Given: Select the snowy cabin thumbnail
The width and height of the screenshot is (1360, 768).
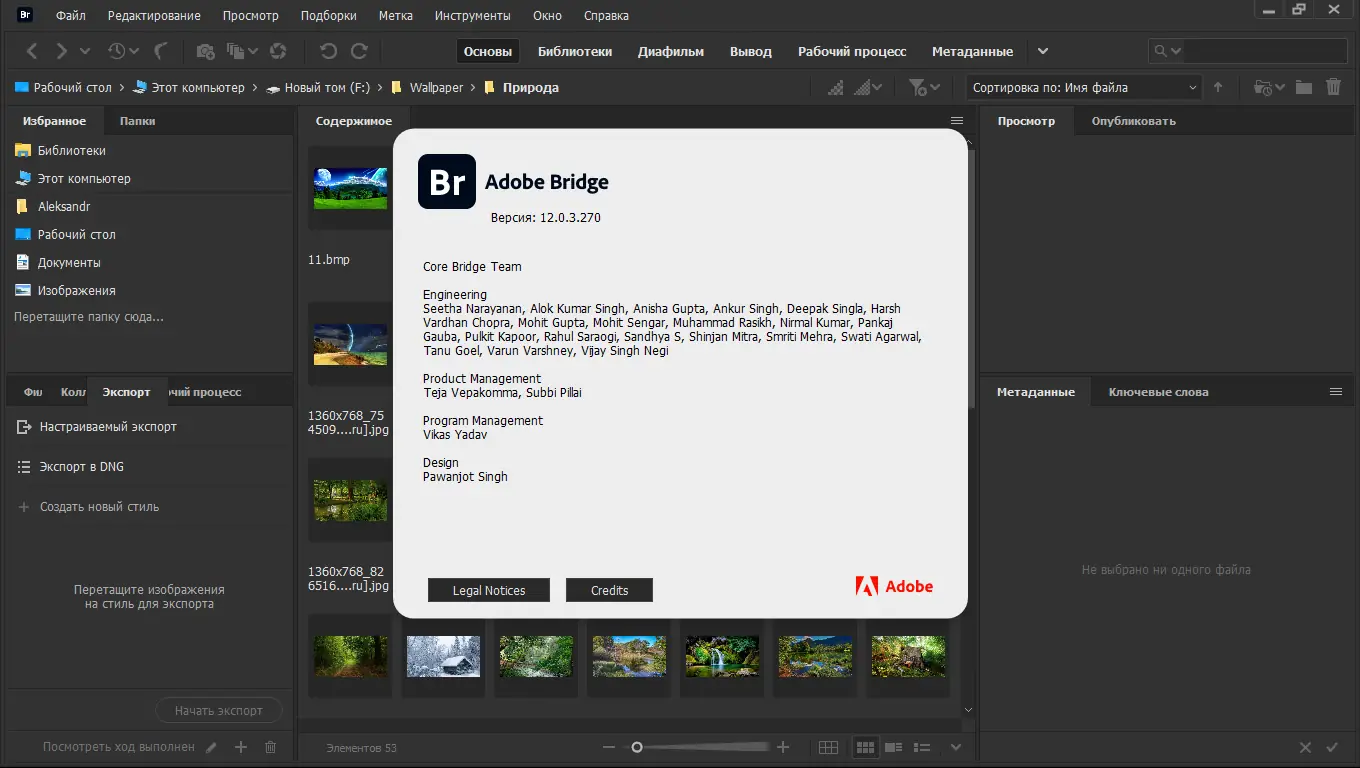Looking at the screenshot, I should pos(443,657).
